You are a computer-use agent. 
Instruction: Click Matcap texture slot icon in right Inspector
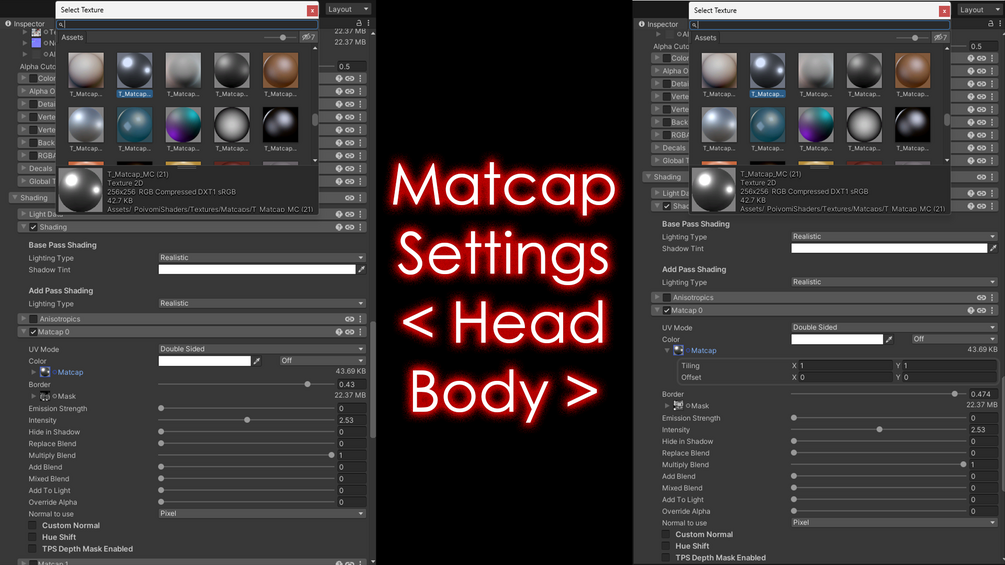(678, 350)
